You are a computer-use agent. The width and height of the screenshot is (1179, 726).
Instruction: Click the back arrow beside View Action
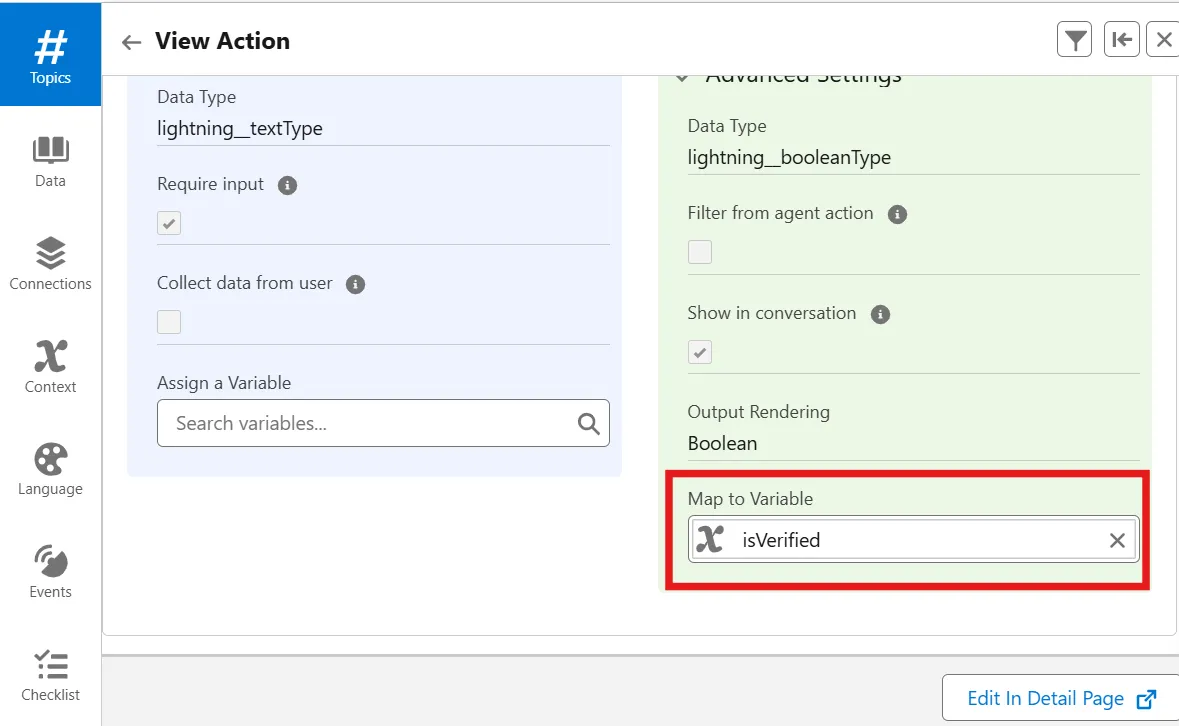131,42
